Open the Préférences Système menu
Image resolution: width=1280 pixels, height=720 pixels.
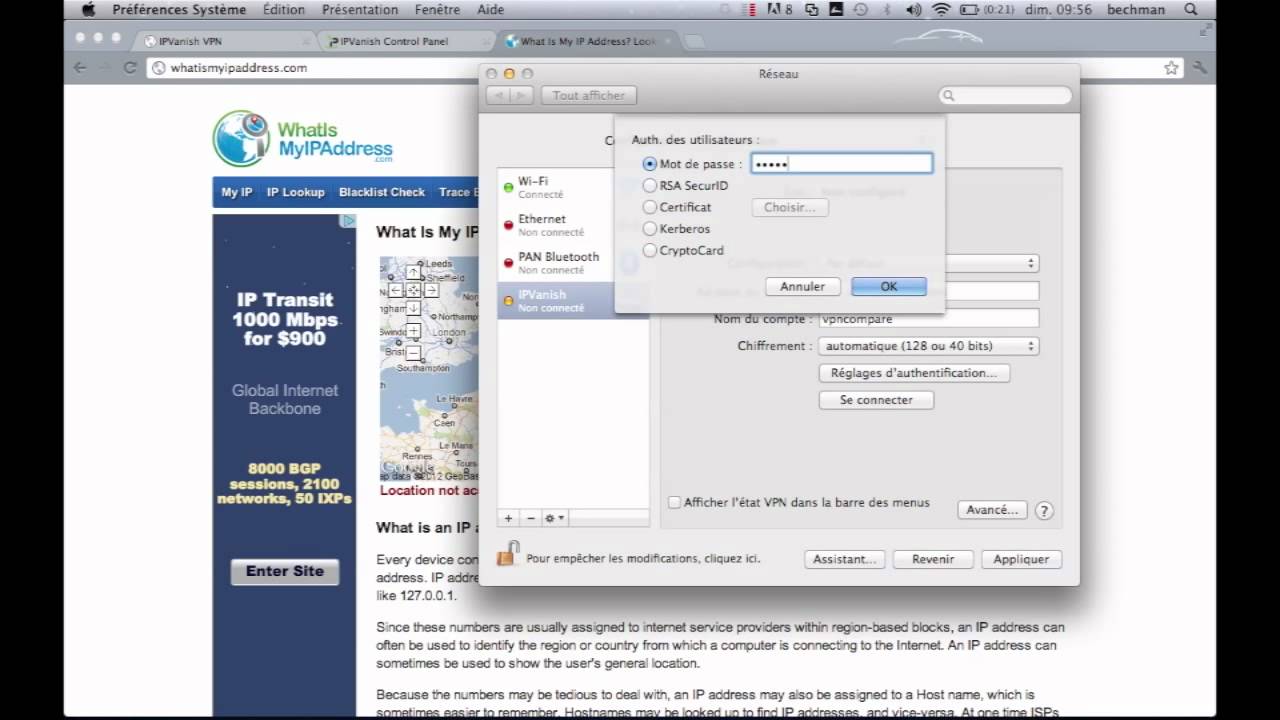tap(179, 10)
